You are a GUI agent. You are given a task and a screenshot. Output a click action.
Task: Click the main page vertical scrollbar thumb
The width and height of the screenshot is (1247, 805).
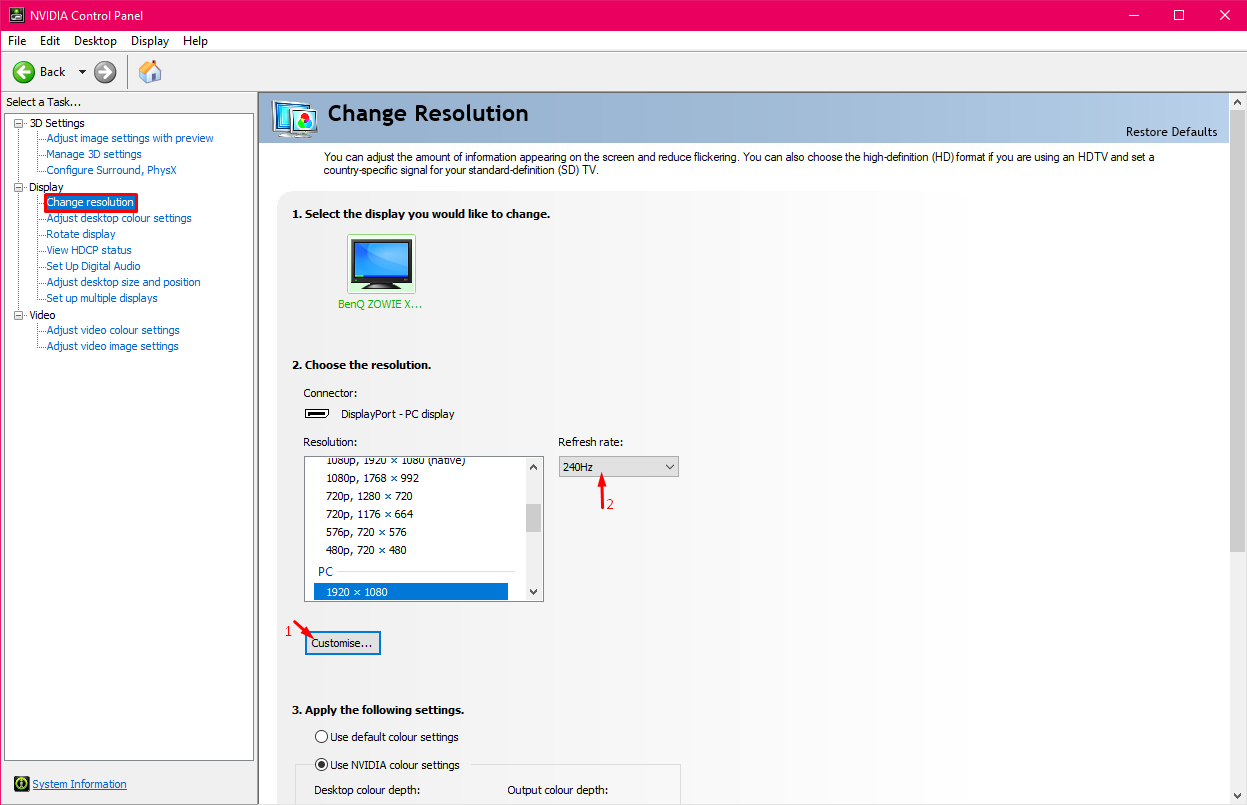click(x=1238, y=330)
